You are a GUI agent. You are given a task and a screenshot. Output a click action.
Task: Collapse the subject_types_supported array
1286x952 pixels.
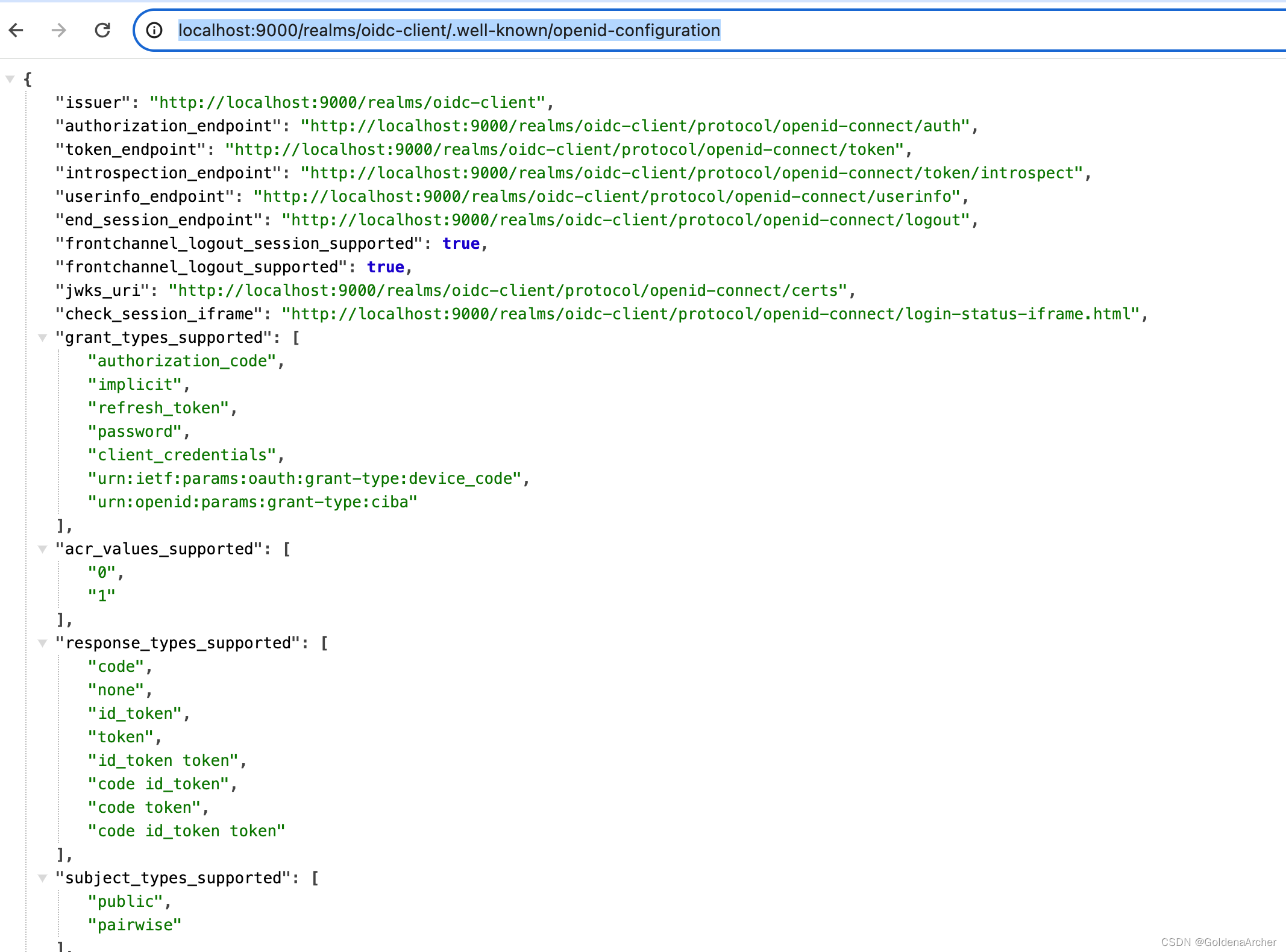click(x=42, y=878)
